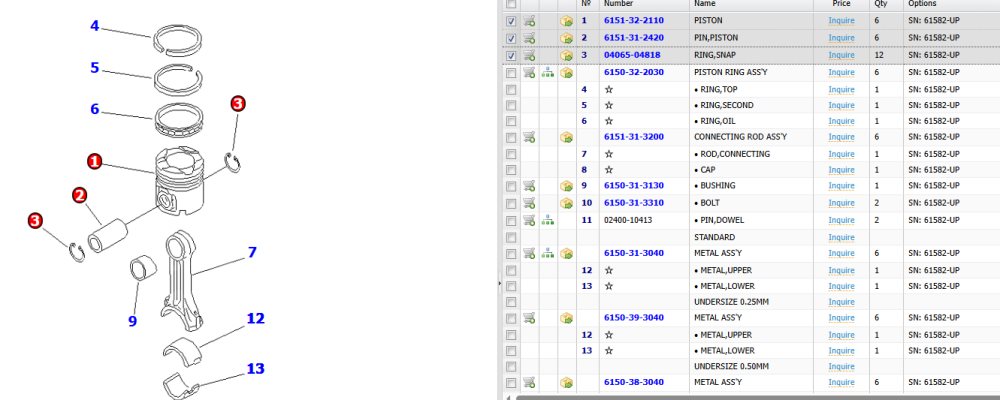
Task: Open part number 04065-04818
Action: point(632,55)
